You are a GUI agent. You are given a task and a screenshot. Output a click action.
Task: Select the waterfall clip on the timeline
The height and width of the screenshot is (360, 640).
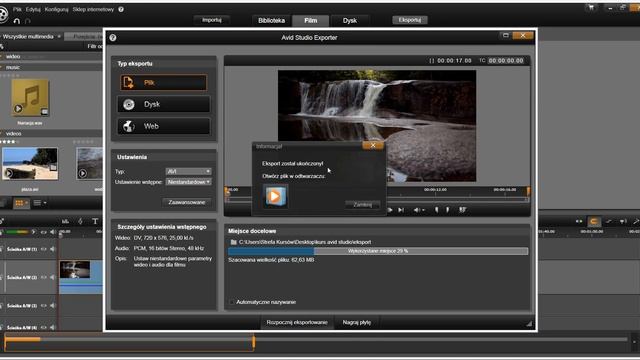81,277
